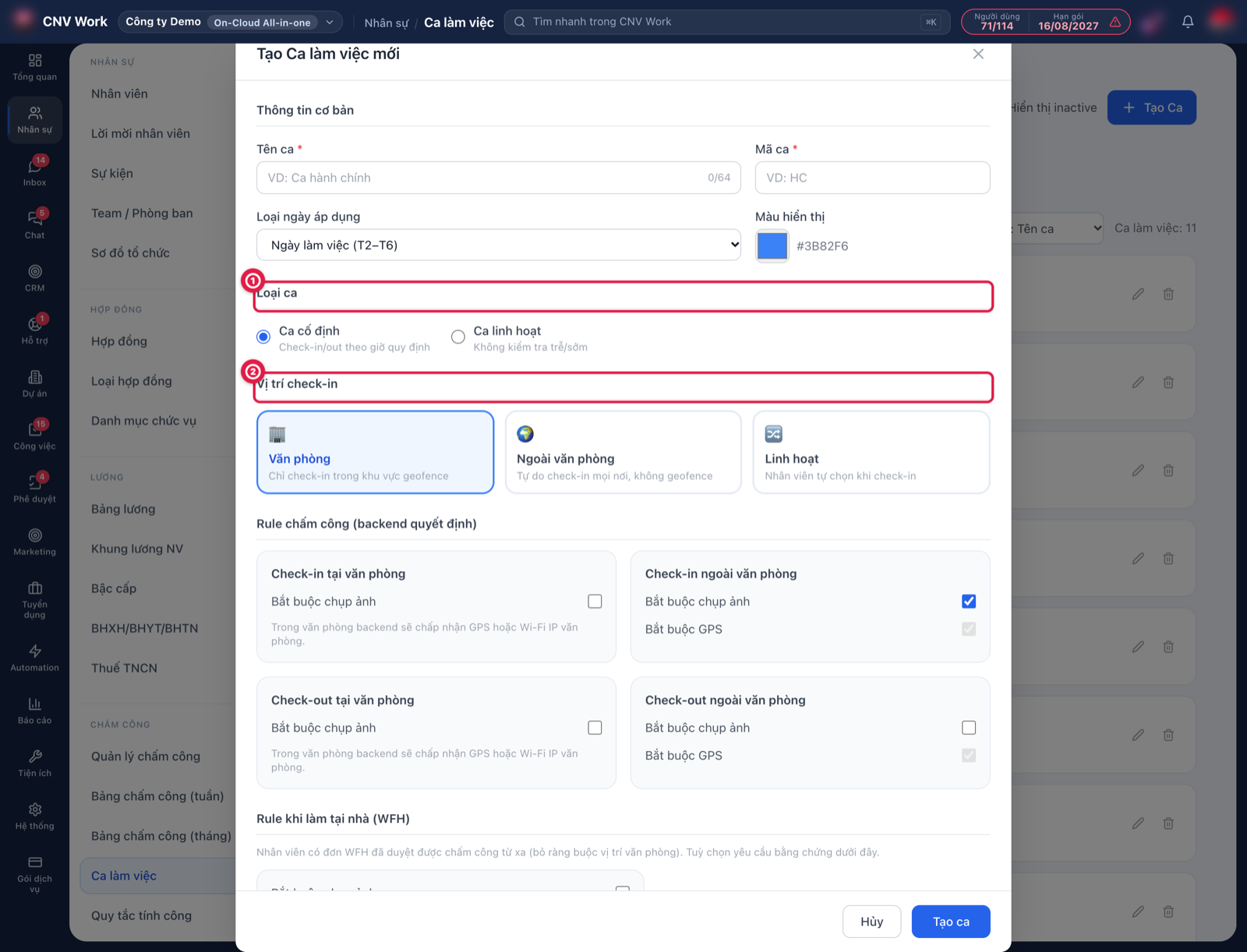1247x952 pixels.
Task: Untick photo requirement for check-in ngoài văn phòng
Action: tap(969, 601)
